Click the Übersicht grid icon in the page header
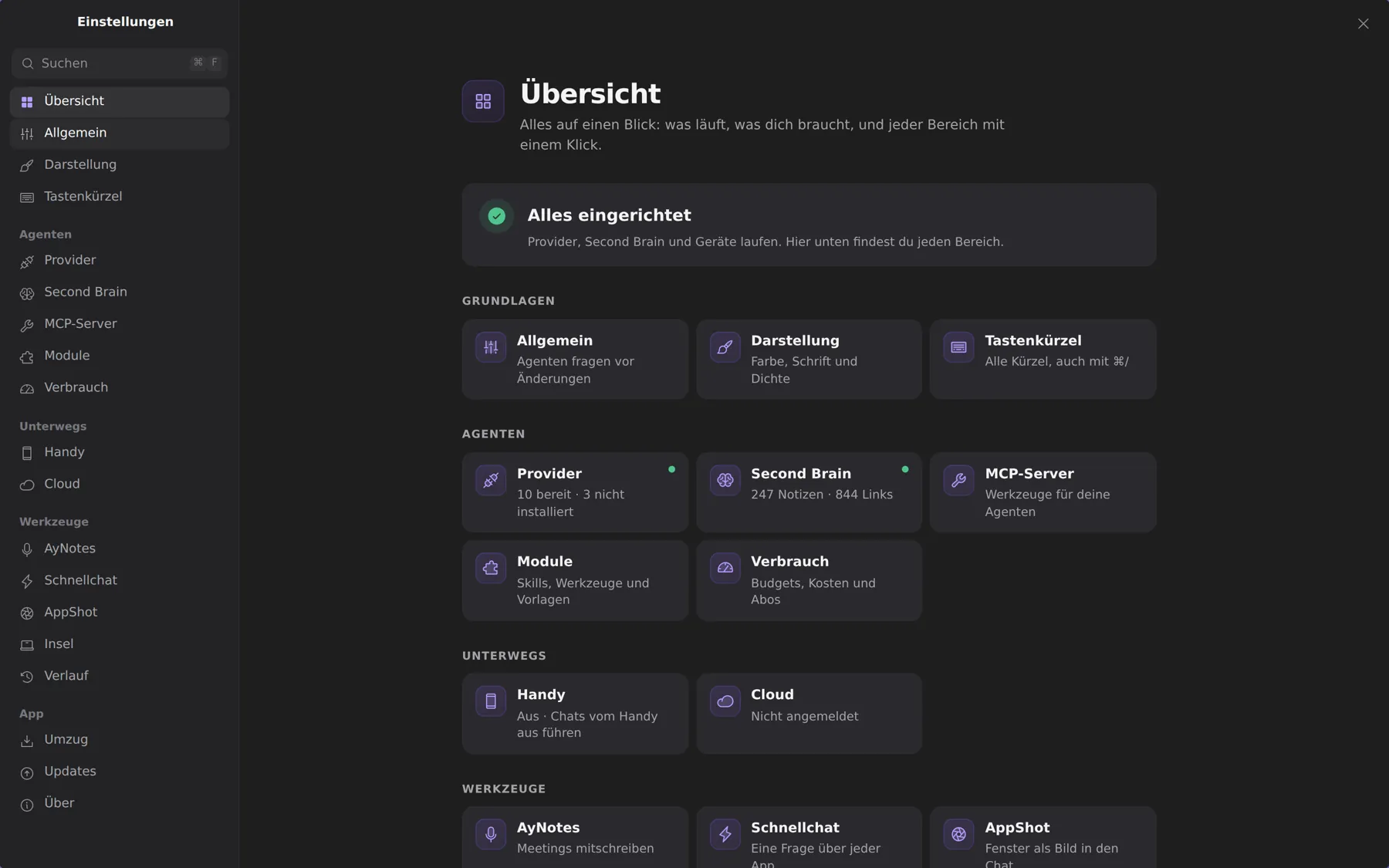 pyautogui.click(x=483, y=101)
